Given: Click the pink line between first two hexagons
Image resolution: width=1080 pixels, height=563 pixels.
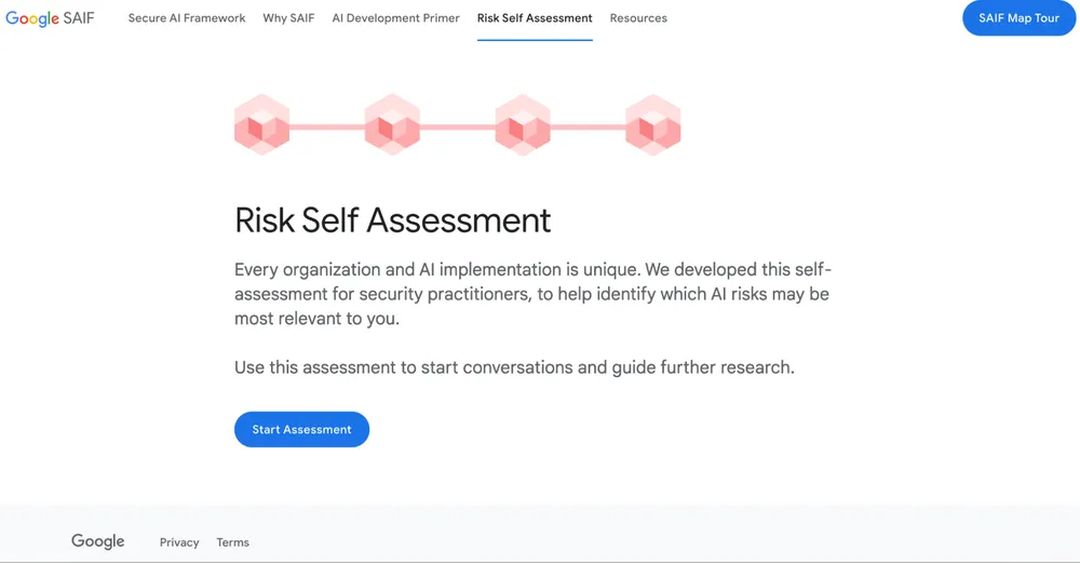Looking at the screenshot, I should coord(327,127).
